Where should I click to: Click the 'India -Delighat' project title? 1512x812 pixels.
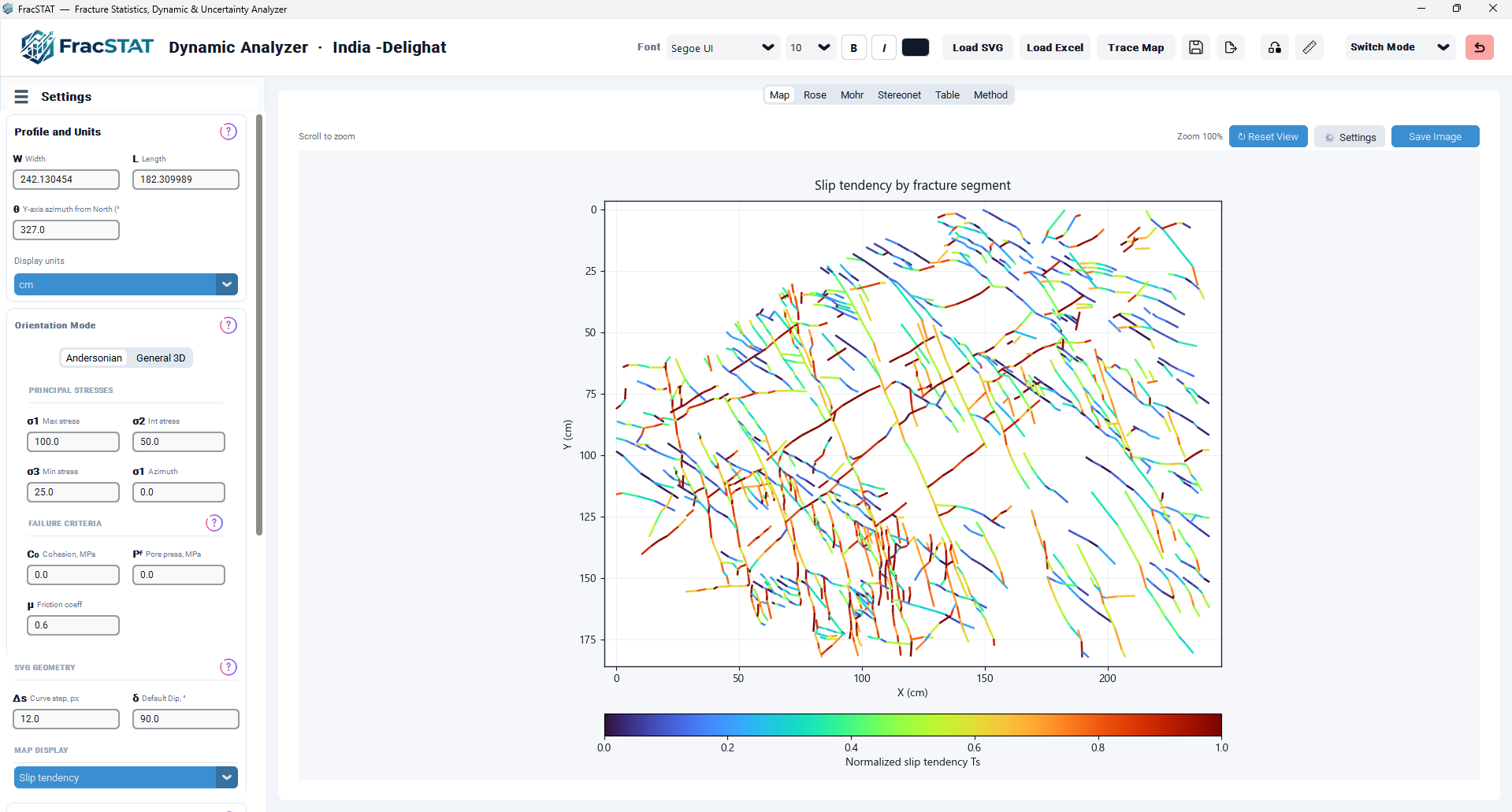(x=389, y=47)
